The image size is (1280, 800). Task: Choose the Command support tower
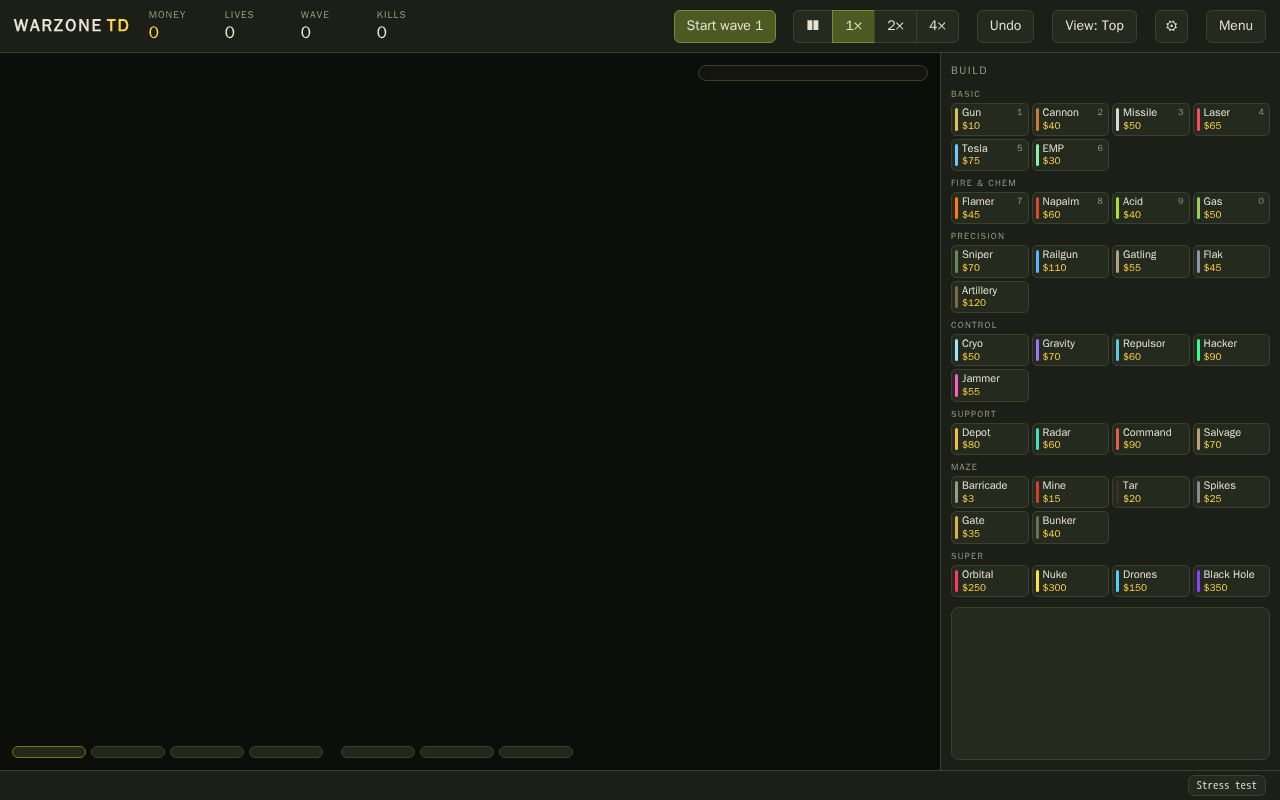1151,439
